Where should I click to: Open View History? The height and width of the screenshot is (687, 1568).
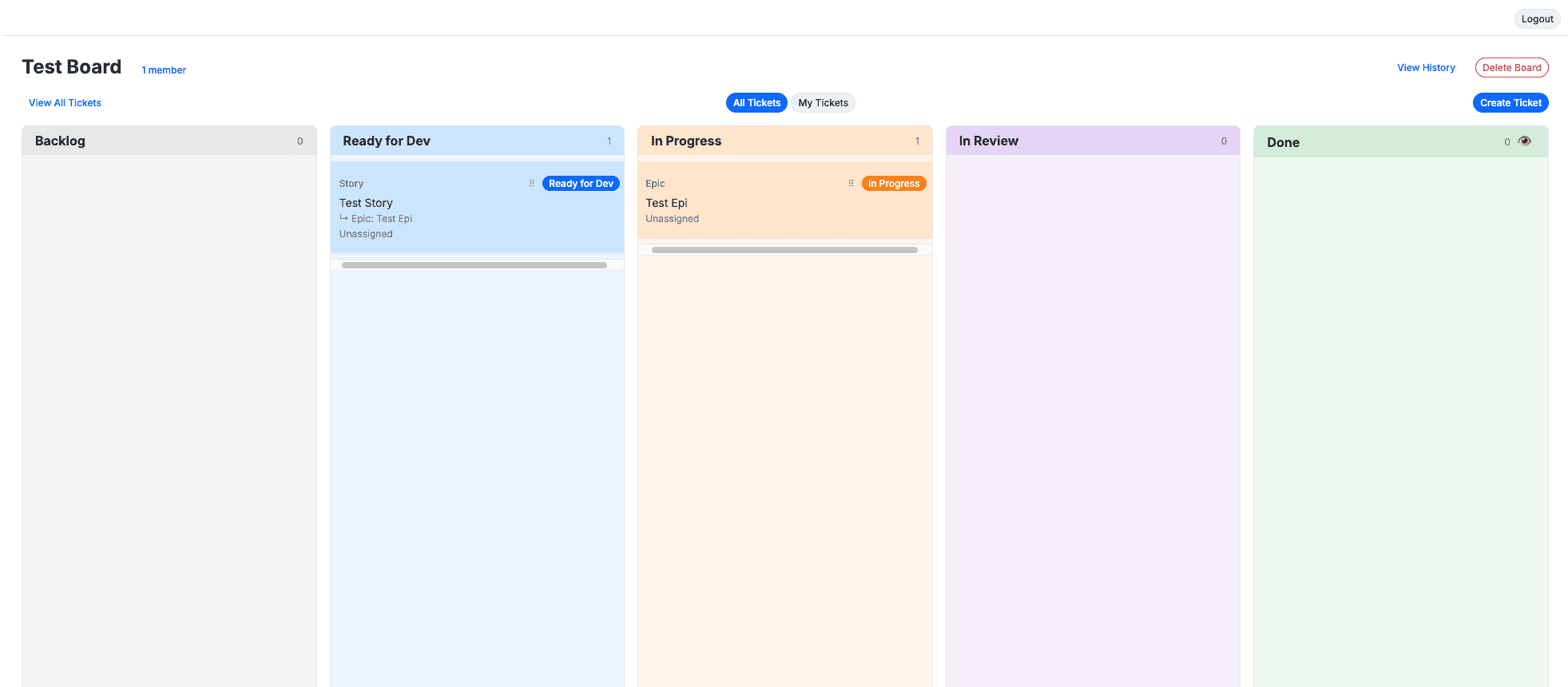(x=1426, y=68)
